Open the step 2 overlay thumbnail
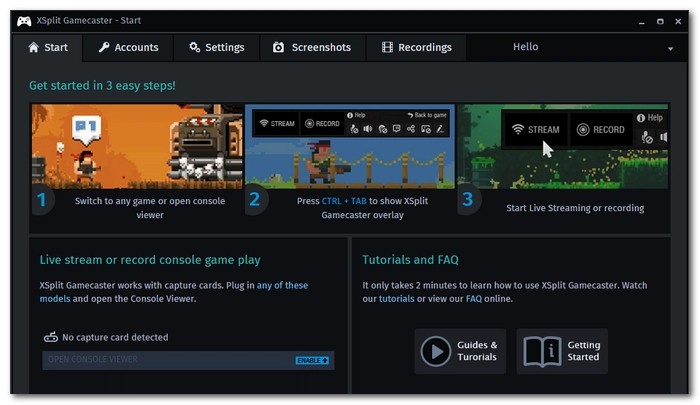The height and width of the screenshot is (405, 700). tap(350, 146)
